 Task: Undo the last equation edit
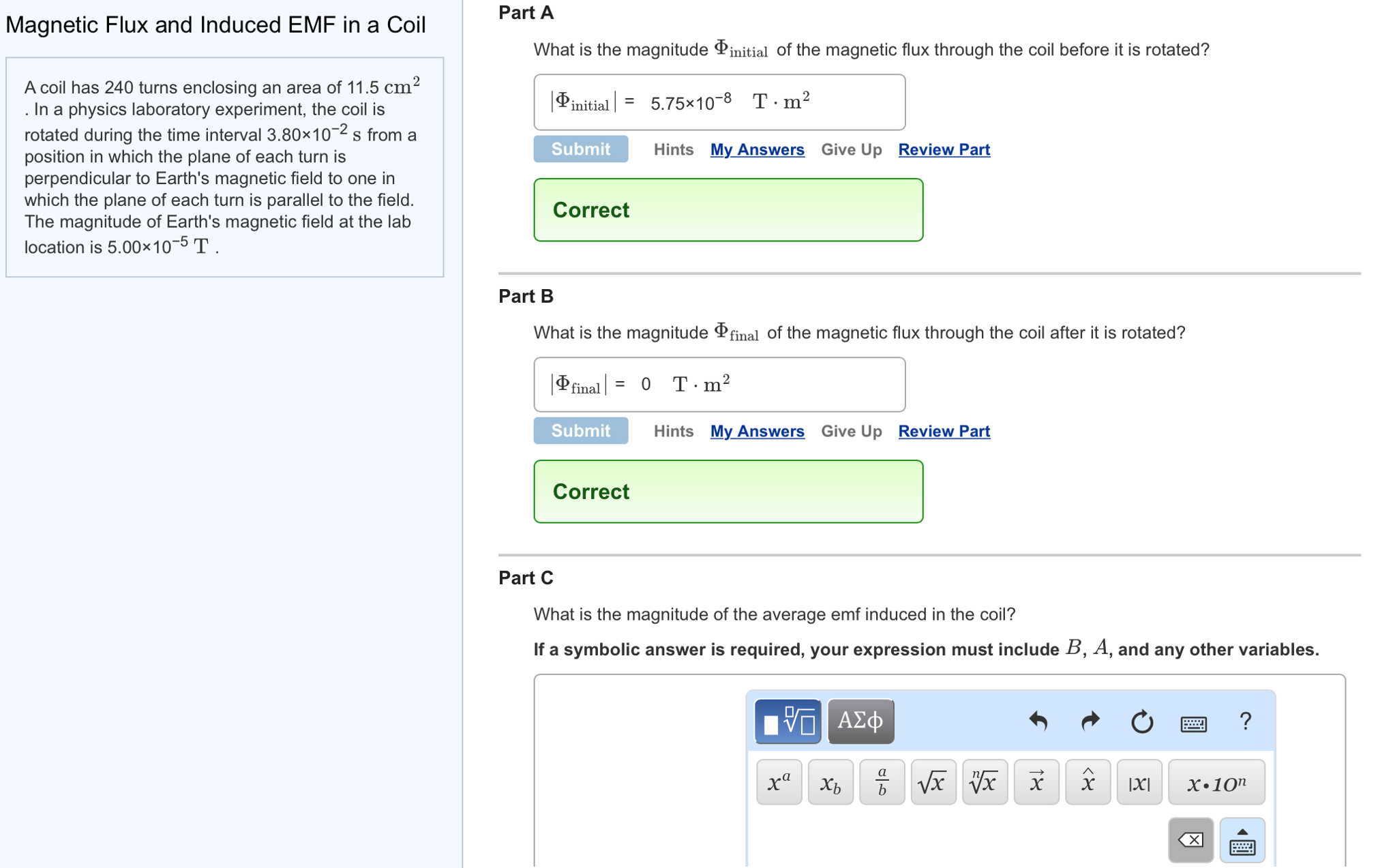(1038, 722)
